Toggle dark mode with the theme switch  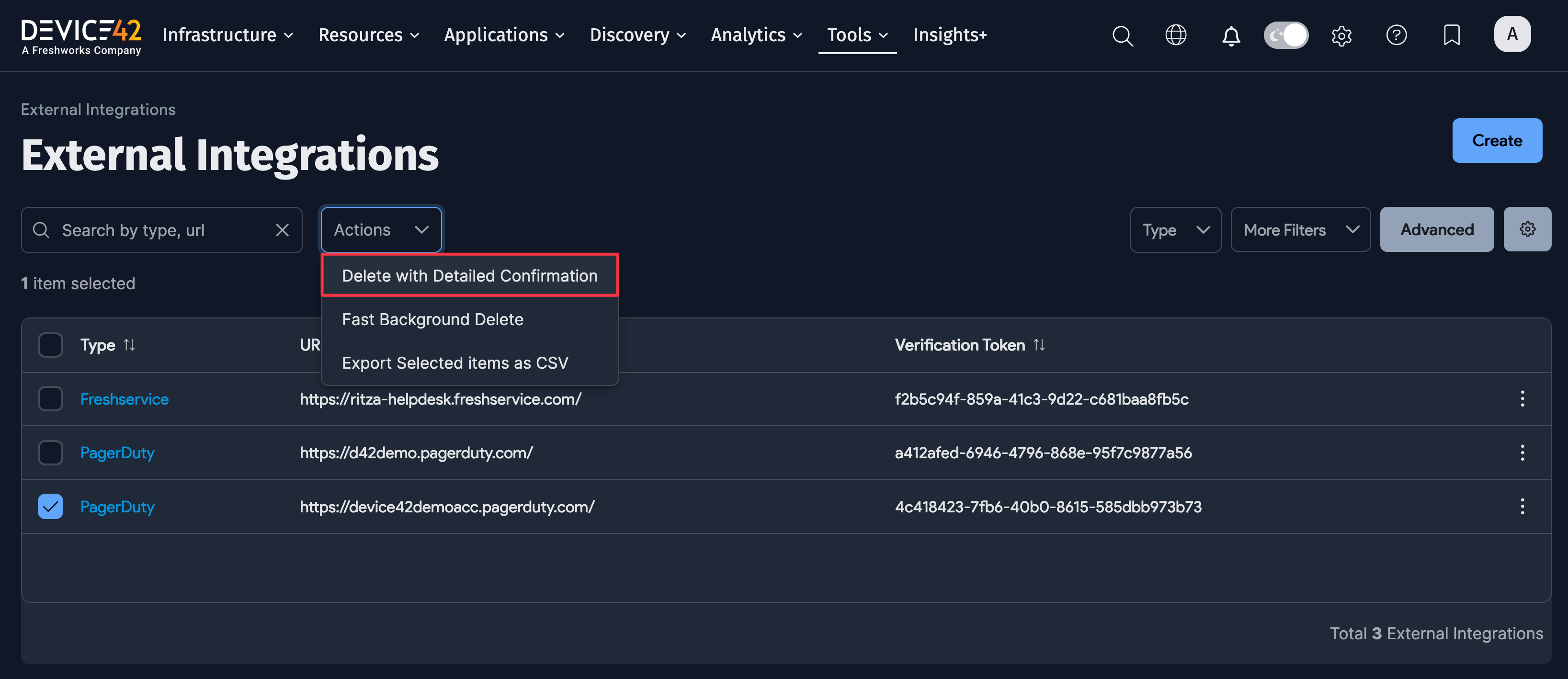click(1285, 35)
